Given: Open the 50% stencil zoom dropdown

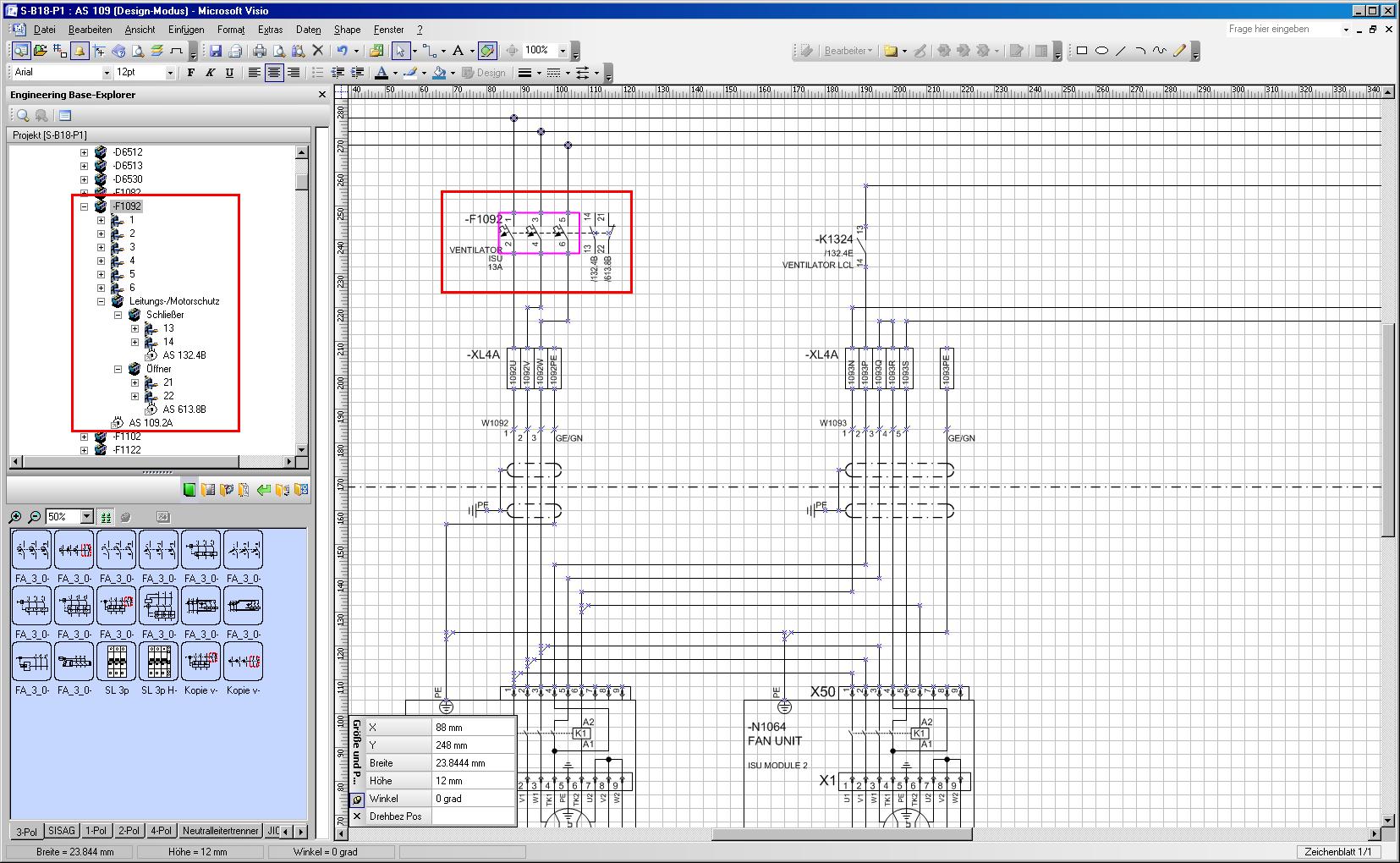Looking at the screenshot, I should (86, 517).
